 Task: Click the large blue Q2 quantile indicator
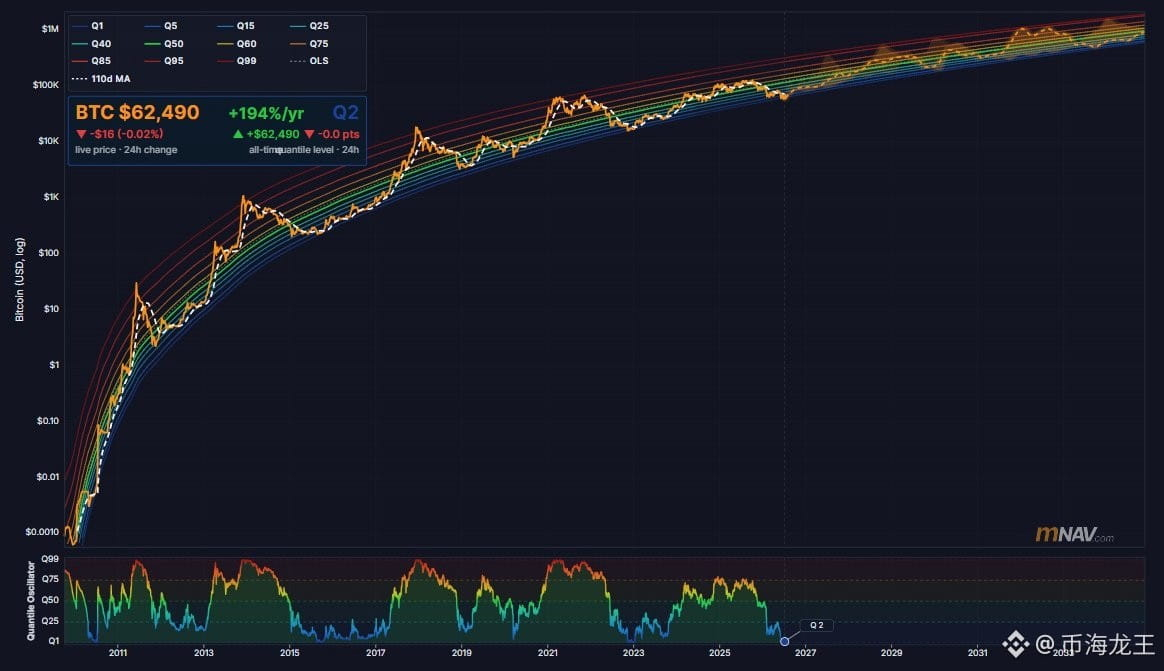[x=346, y=113]
